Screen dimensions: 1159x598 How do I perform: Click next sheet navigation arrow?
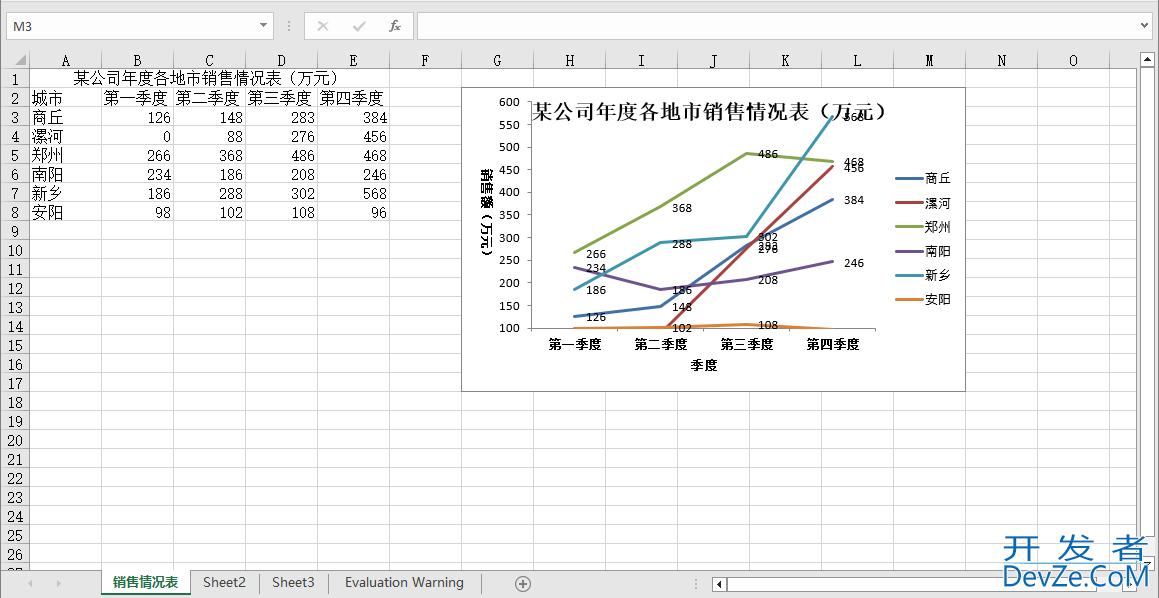tap(58, 583)
